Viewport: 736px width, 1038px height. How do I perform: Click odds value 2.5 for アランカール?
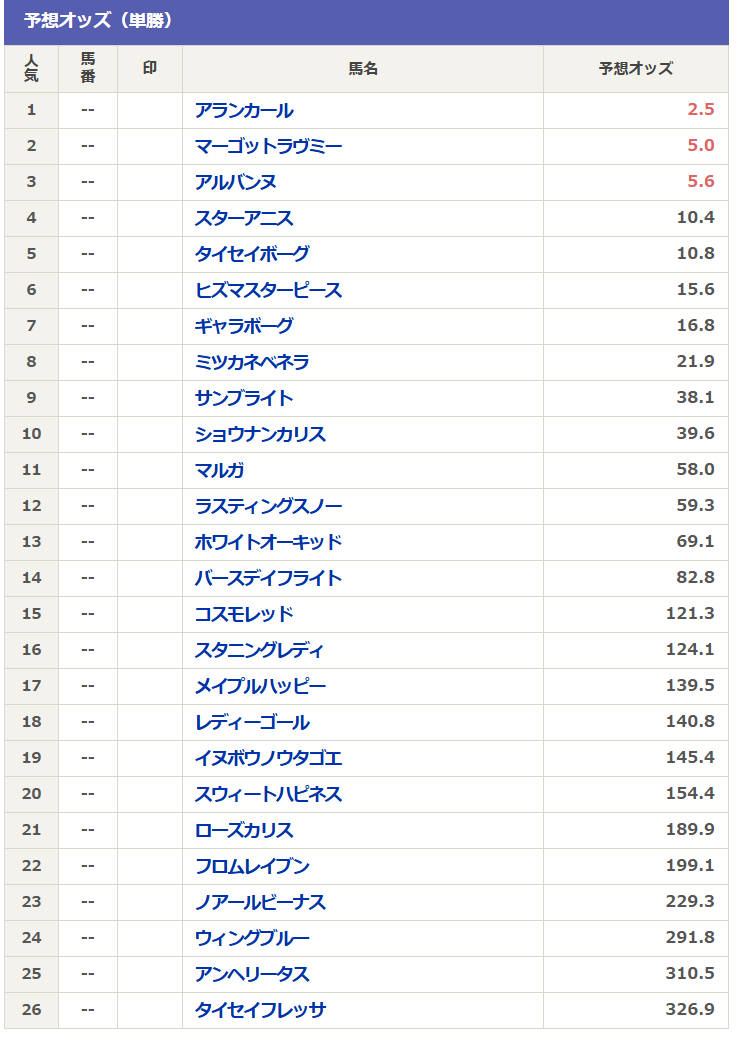[700, 110]
